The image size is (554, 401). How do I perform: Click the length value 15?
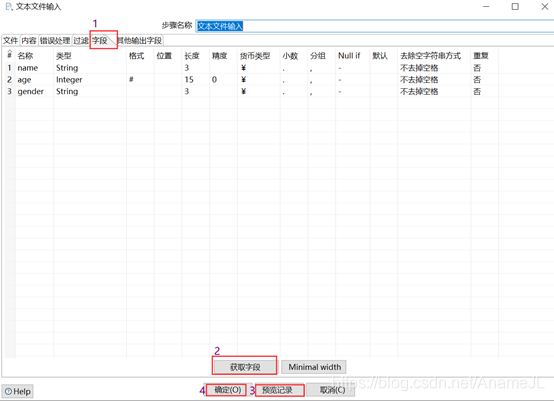(189, 80)
